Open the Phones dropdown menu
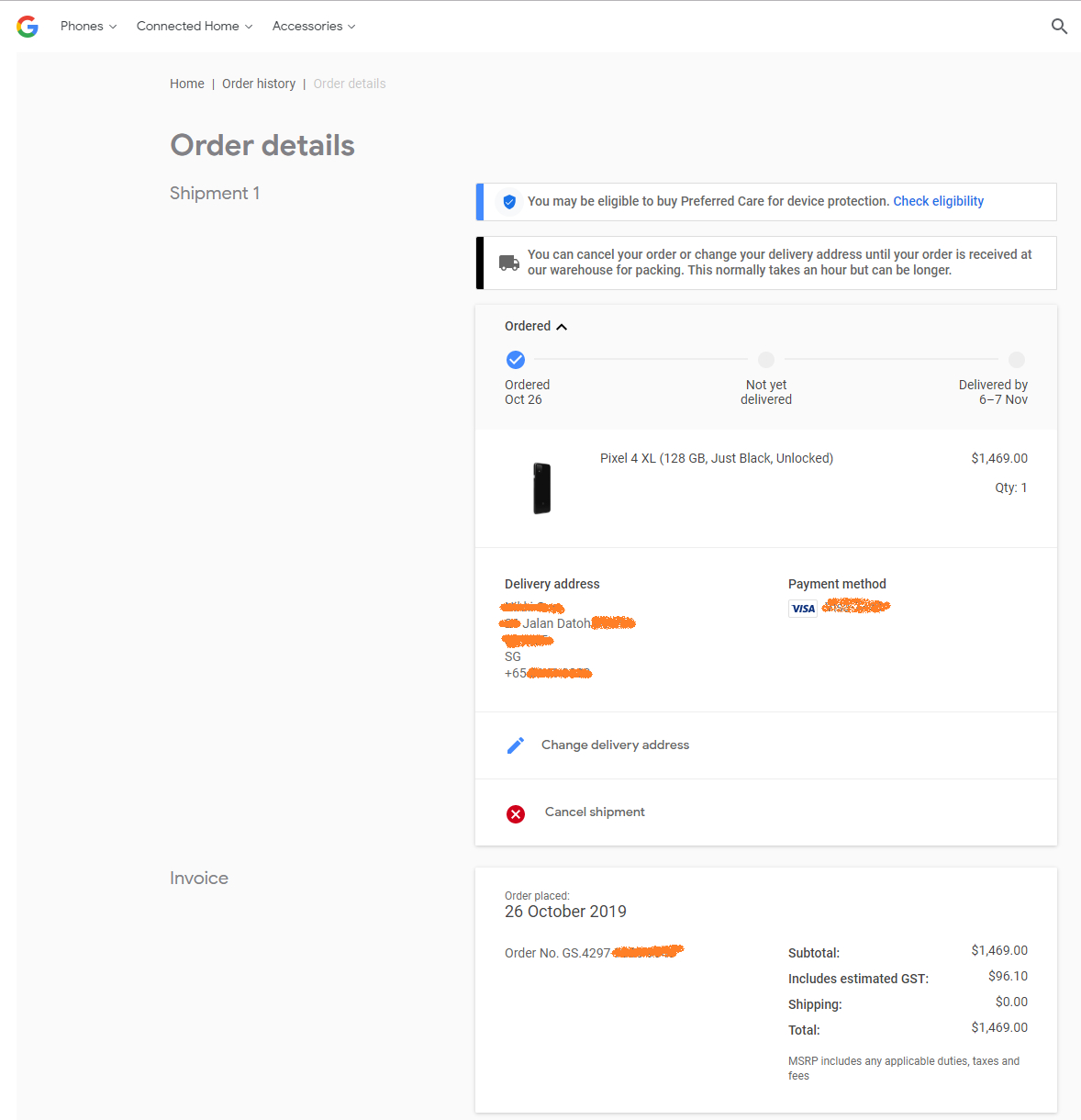The height and width of the screenshot is (1120, 1081). pyautogui.click(x=88, y=27)
